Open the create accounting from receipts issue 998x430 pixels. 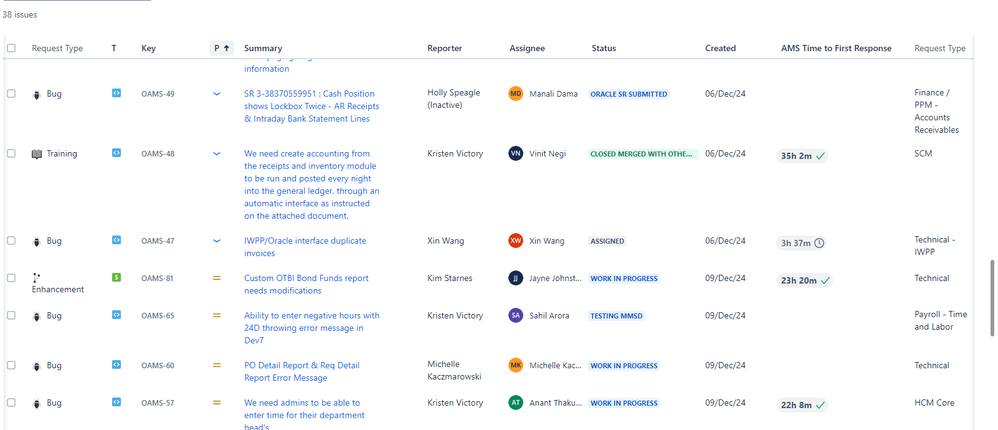(312, 184)
